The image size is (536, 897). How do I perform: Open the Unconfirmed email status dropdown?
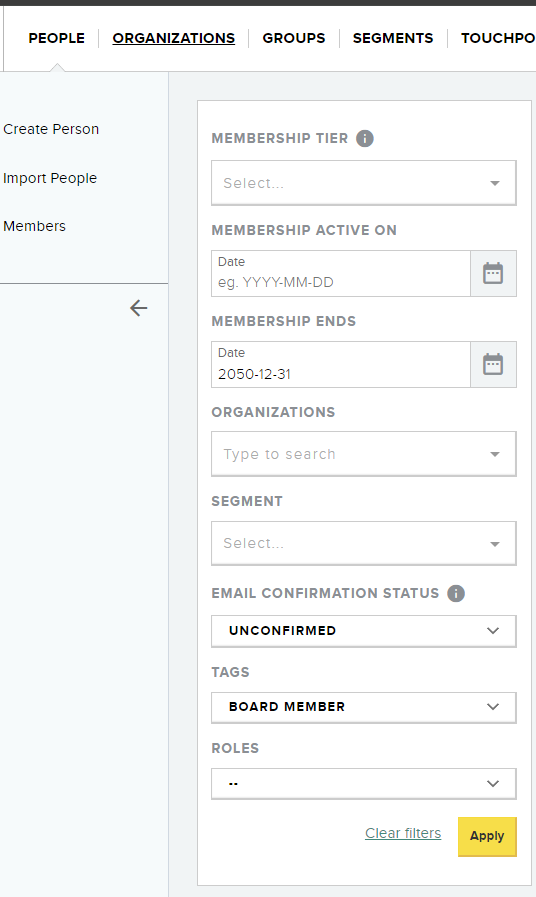click(364, 631)
